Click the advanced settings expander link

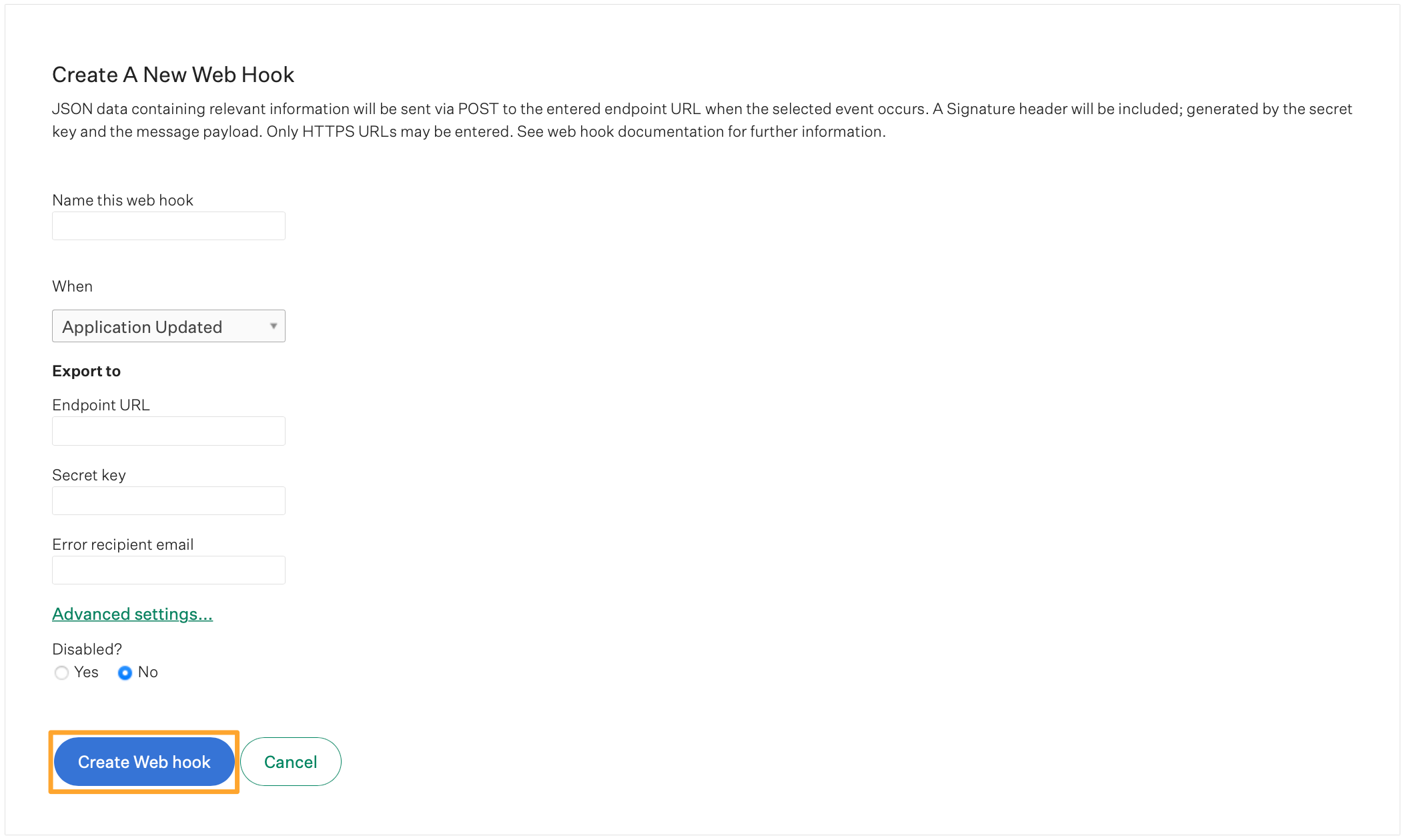pyautogui.click(x=132, y=613)
